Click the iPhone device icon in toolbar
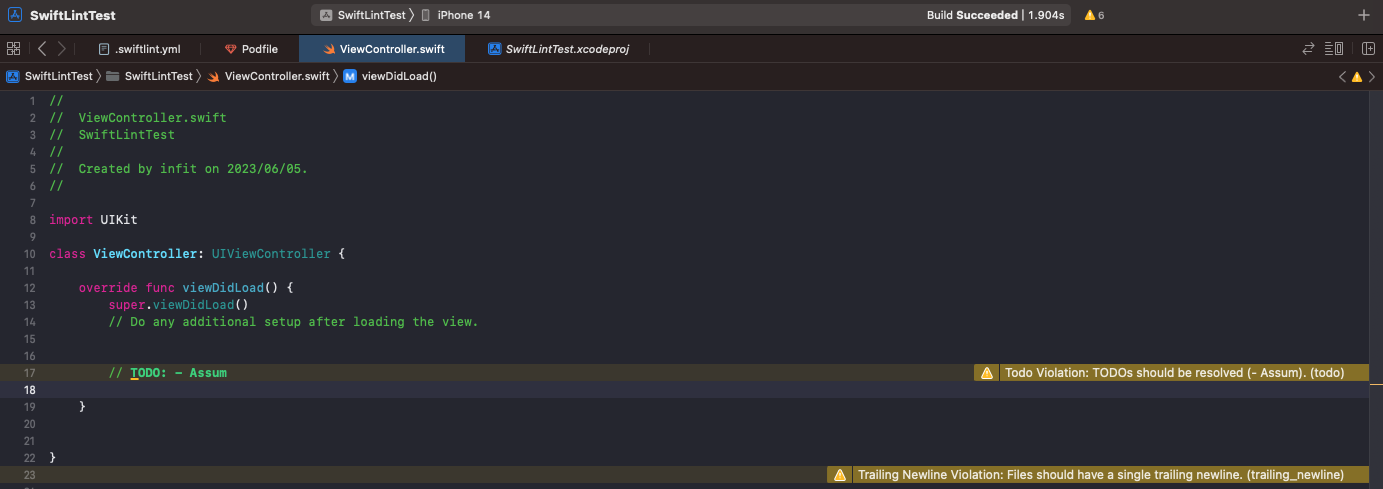Viewport: 1383px width, 489px height. tap(426, 15)
